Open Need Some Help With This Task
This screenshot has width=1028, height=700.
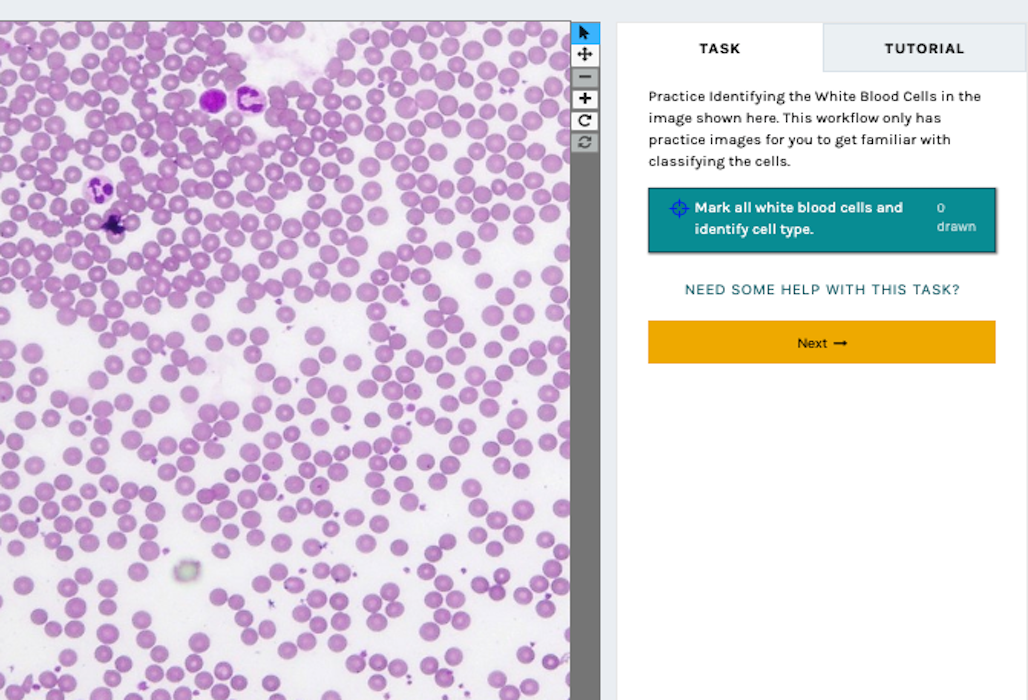821,290
